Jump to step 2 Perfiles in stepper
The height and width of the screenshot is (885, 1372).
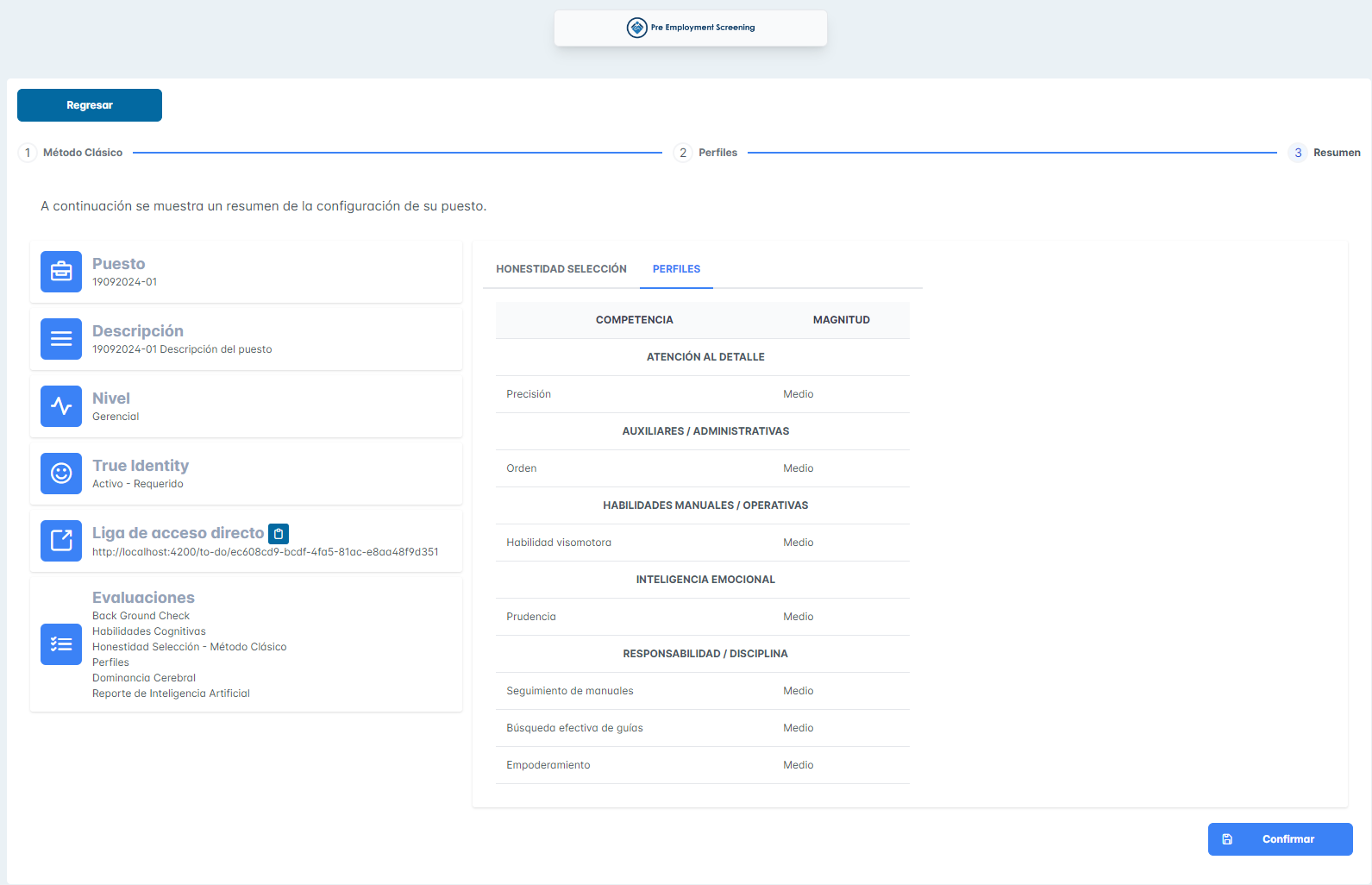tap(706, 153)
